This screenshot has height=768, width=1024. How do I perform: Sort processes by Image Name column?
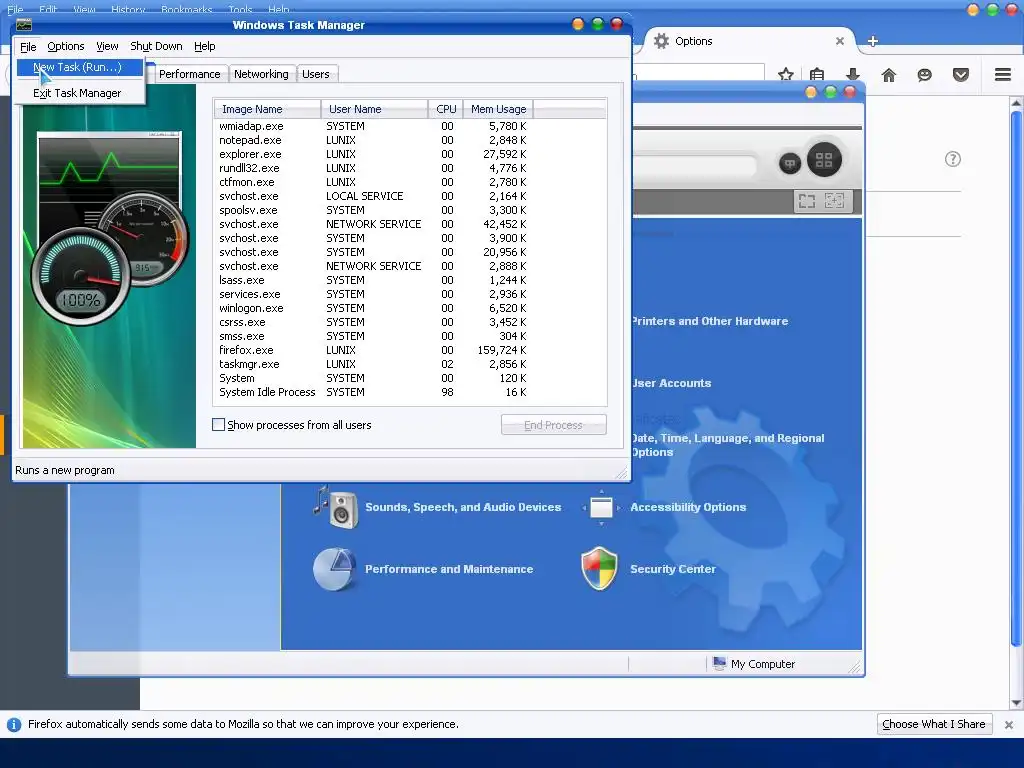click(x=266, y=109)
